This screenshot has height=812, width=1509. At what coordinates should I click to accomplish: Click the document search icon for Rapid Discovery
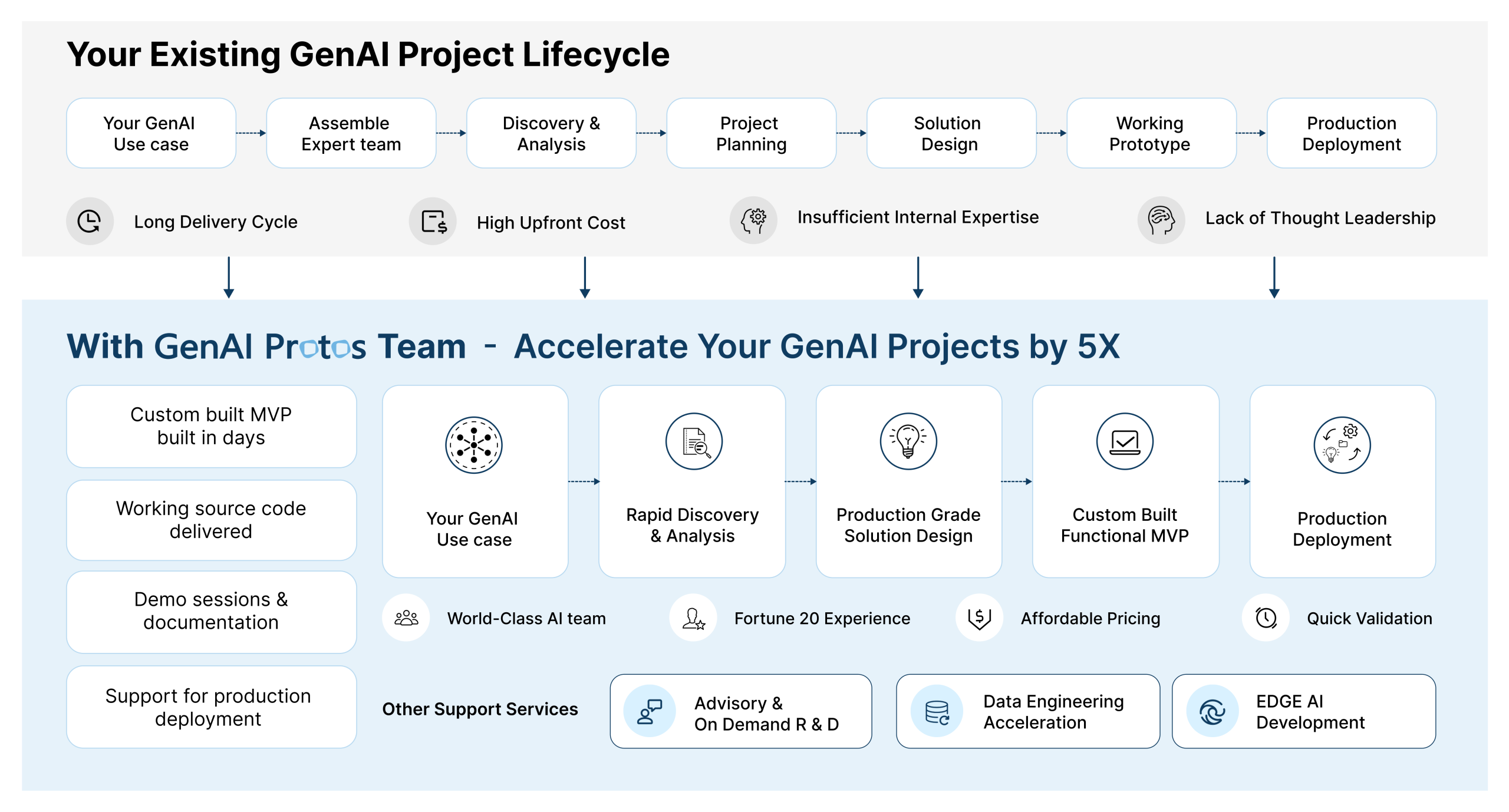[694, 441]
